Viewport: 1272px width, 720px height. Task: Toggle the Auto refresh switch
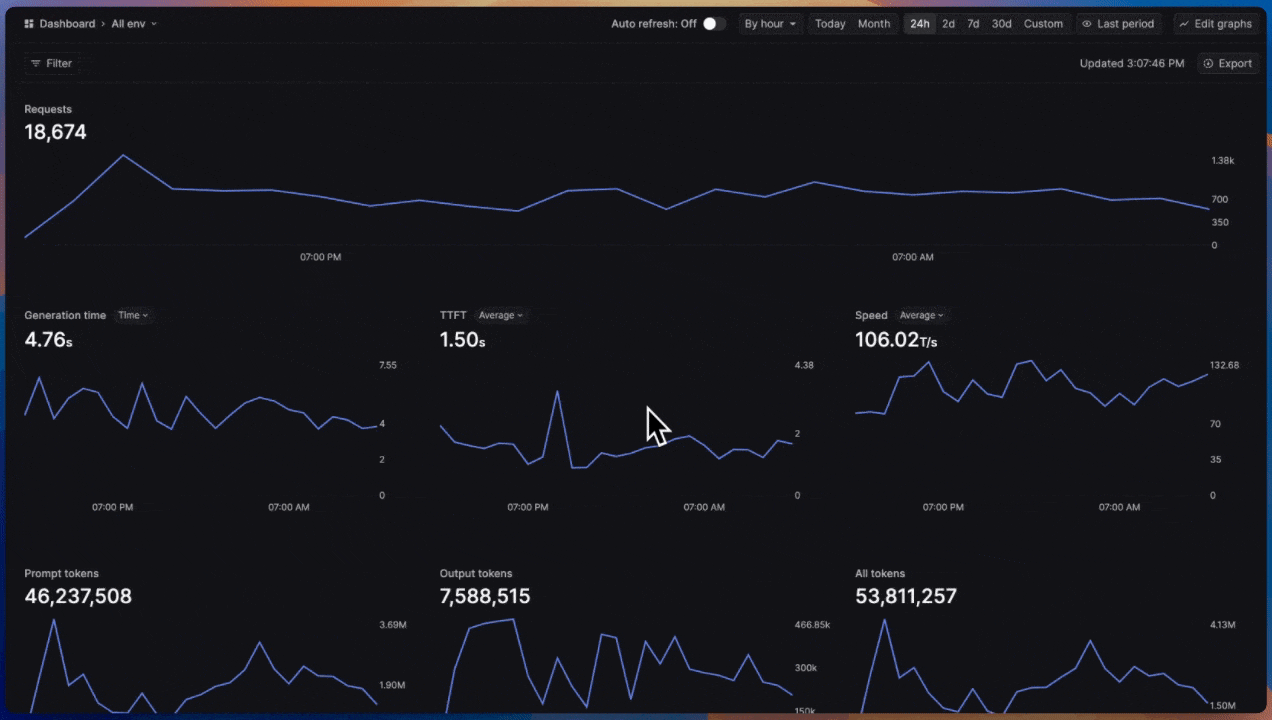tap(714, 24)
